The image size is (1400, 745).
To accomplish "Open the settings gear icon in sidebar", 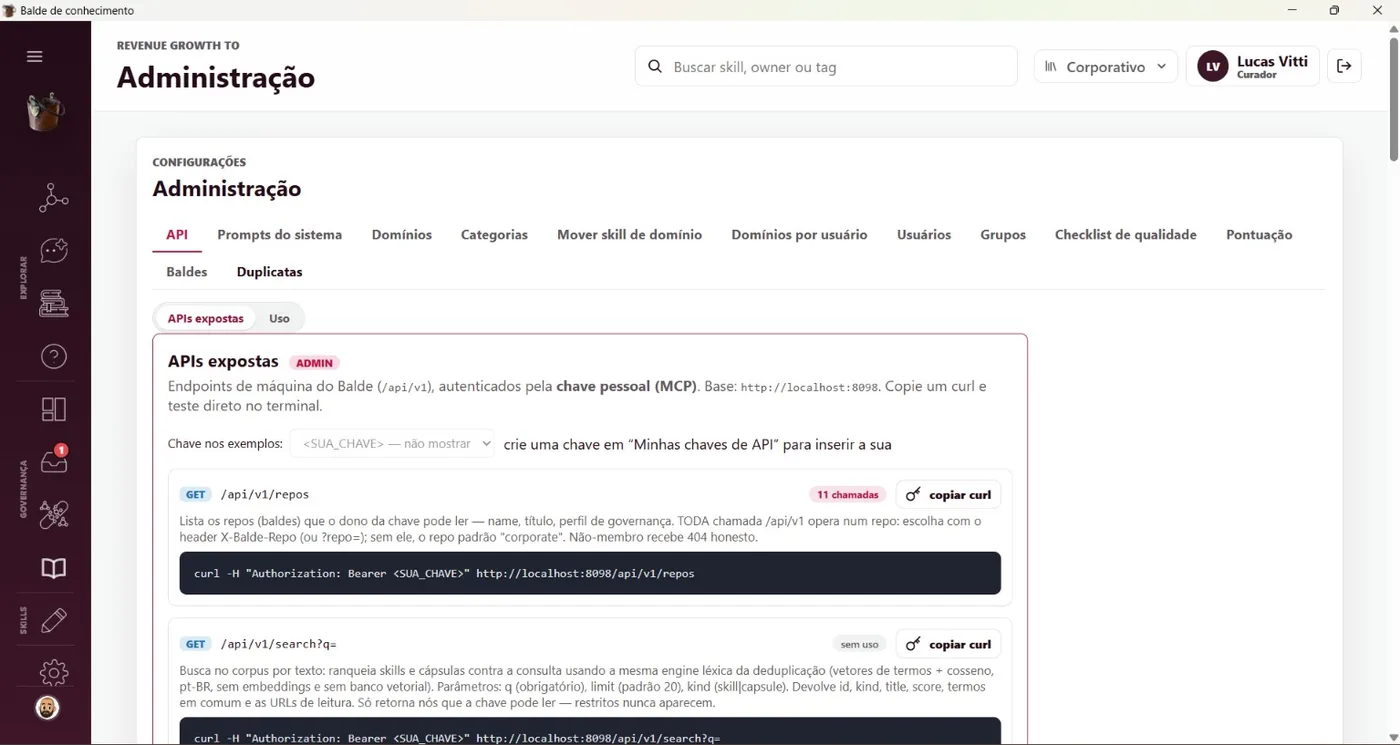I will tap(53, 672).
